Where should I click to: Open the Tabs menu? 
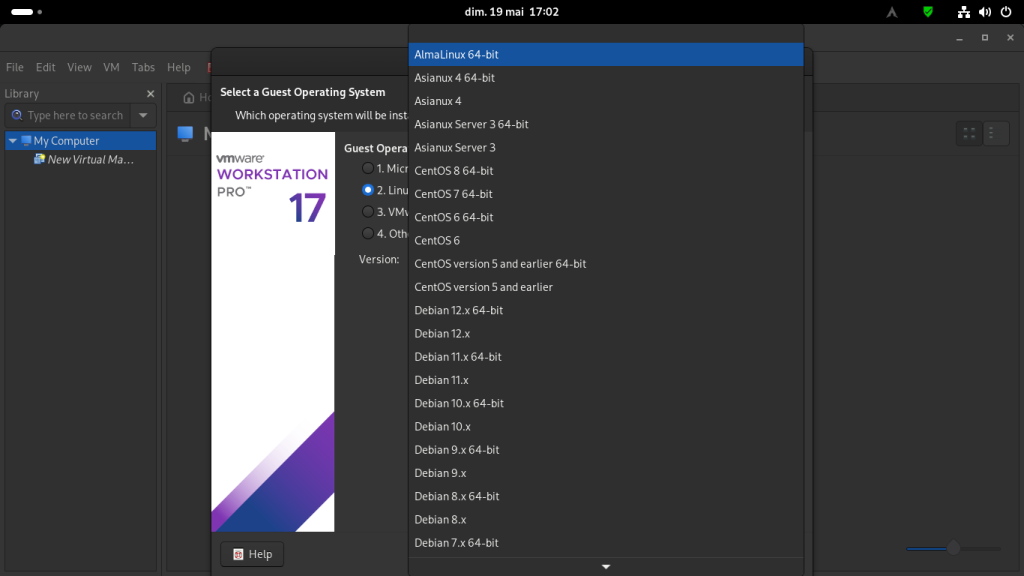[143, 67]
